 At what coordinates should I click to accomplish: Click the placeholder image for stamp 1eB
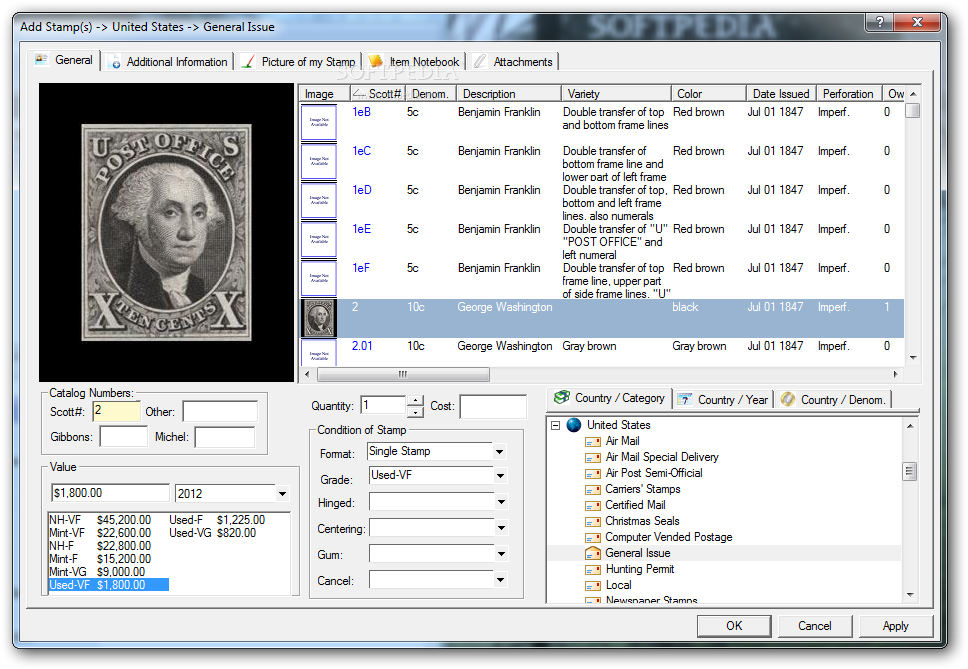tap(319, 122)
